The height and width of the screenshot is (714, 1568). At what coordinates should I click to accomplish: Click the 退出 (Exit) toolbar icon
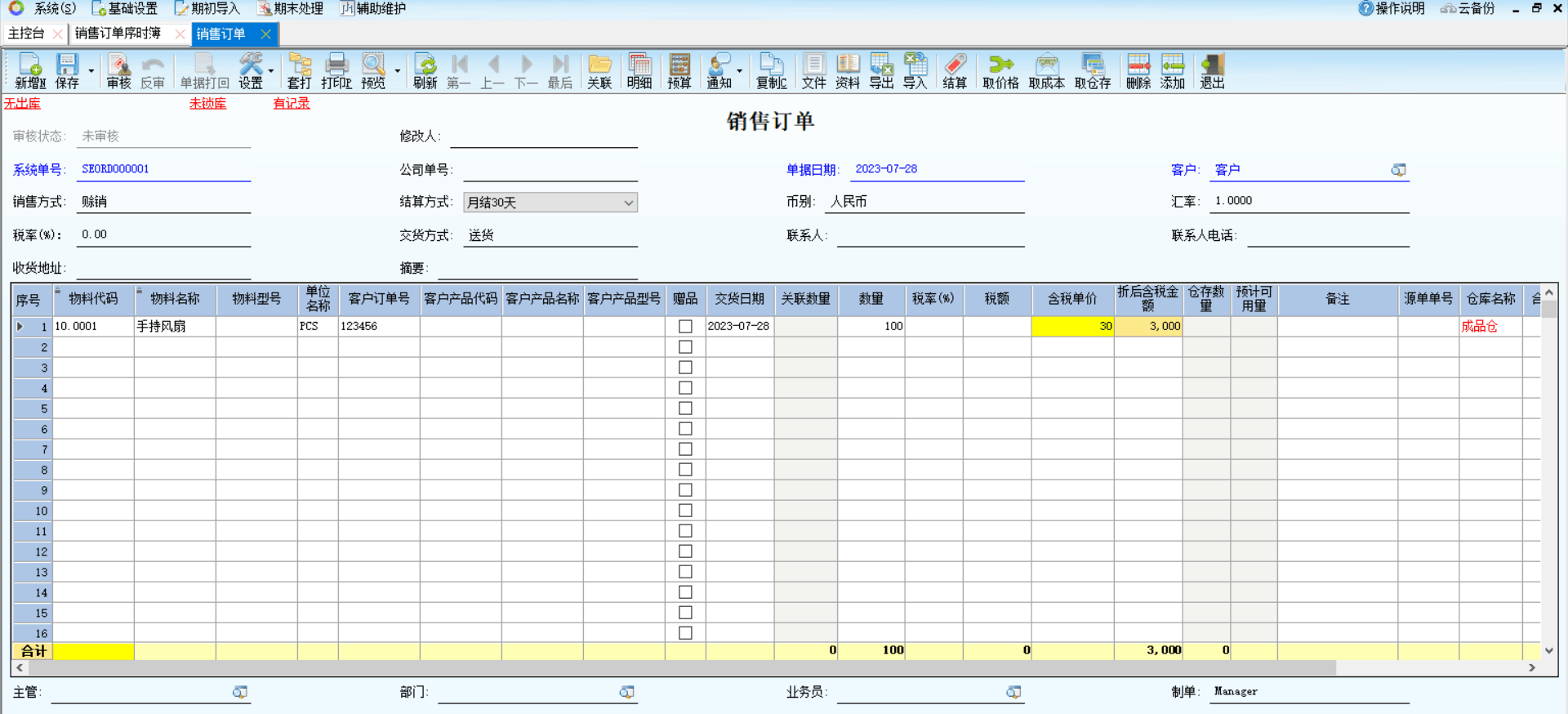(1212, 70)
